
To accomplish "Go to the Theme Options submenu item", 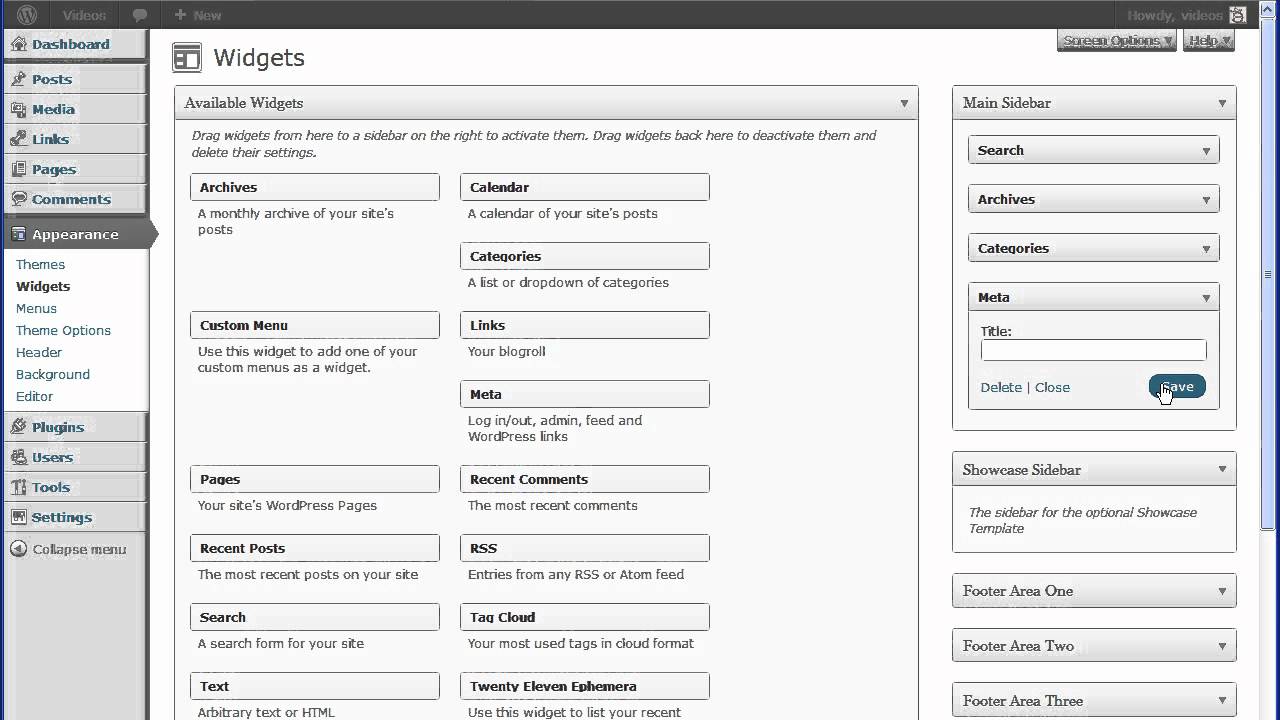I will 63,330.
